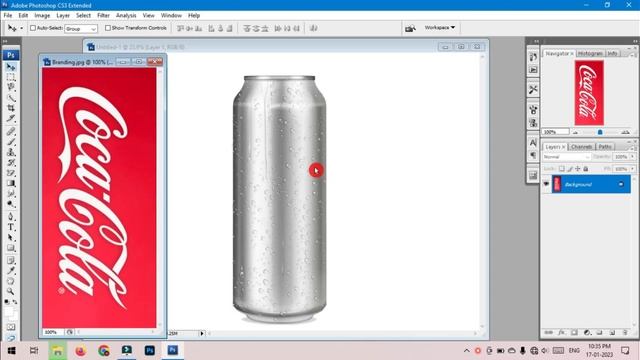The height and width of the screenshot is (360, 640).
Task: Select the Rectangular Marquee tool
Action: point(11,77)
